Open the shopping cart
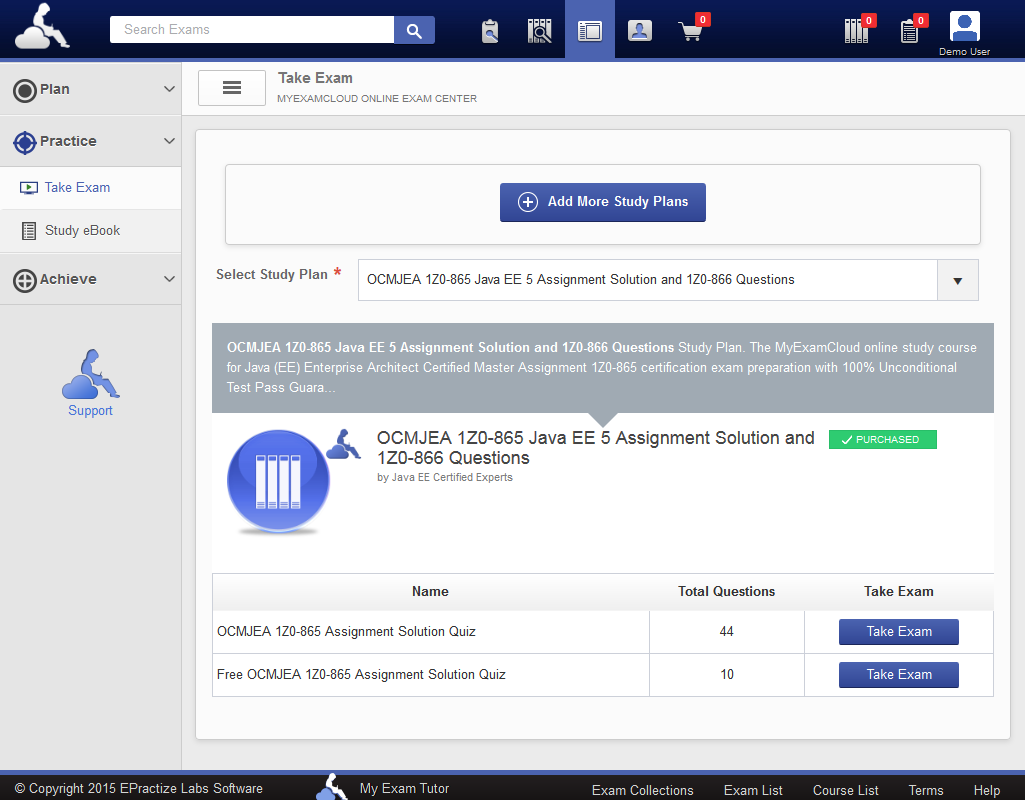The width and height of the screenshot is (1025, 800). [691, 31]
